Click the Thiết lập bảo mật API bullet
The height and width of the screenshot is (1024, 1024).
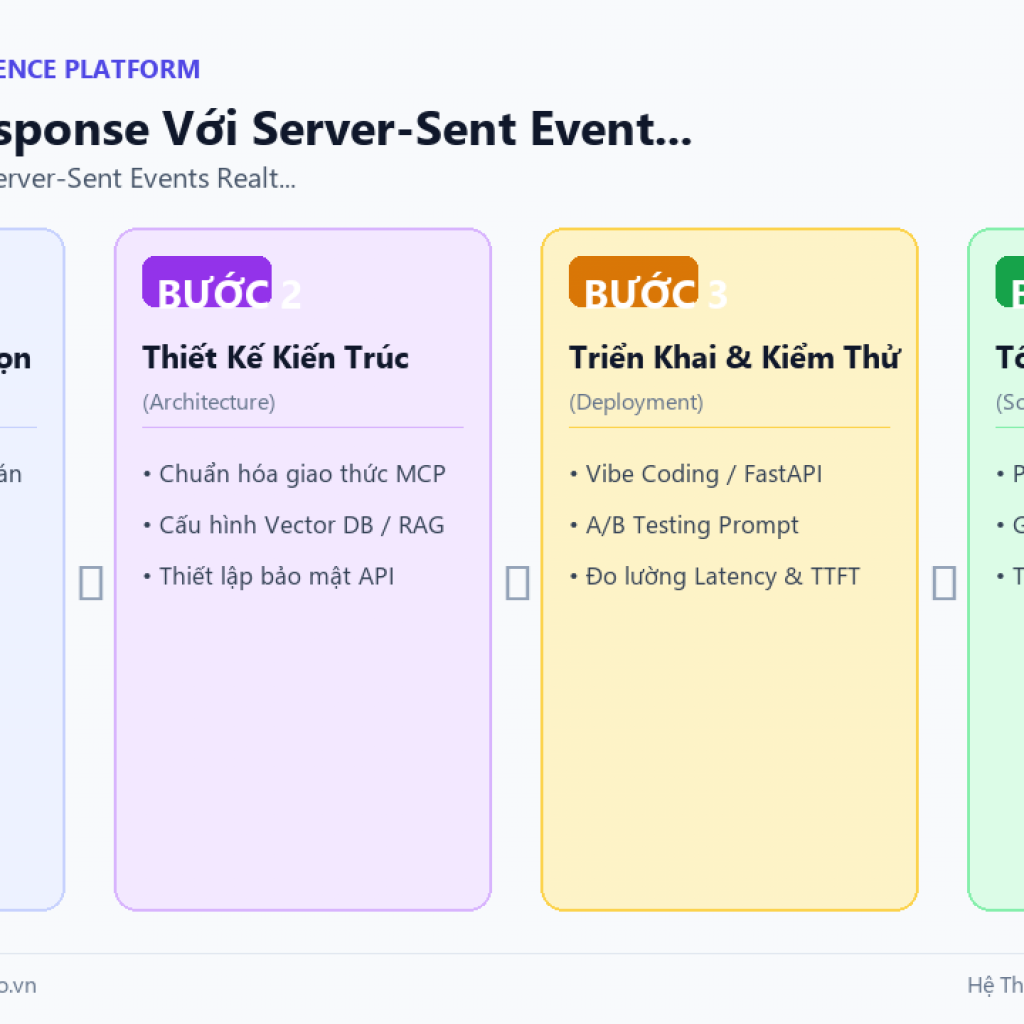coord(268,577)
